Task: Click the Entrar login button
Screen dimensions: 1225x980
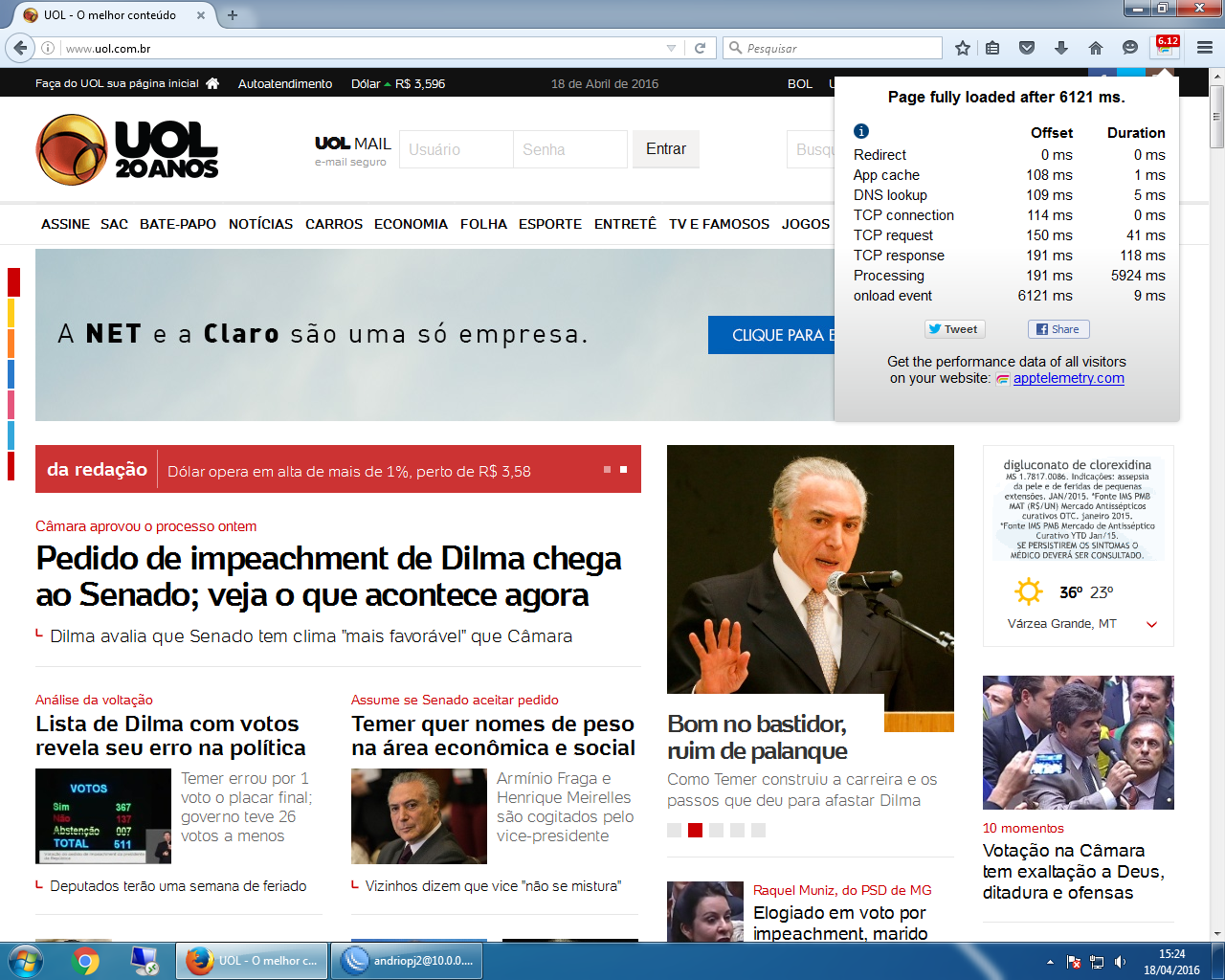Action: pos(666,149)
